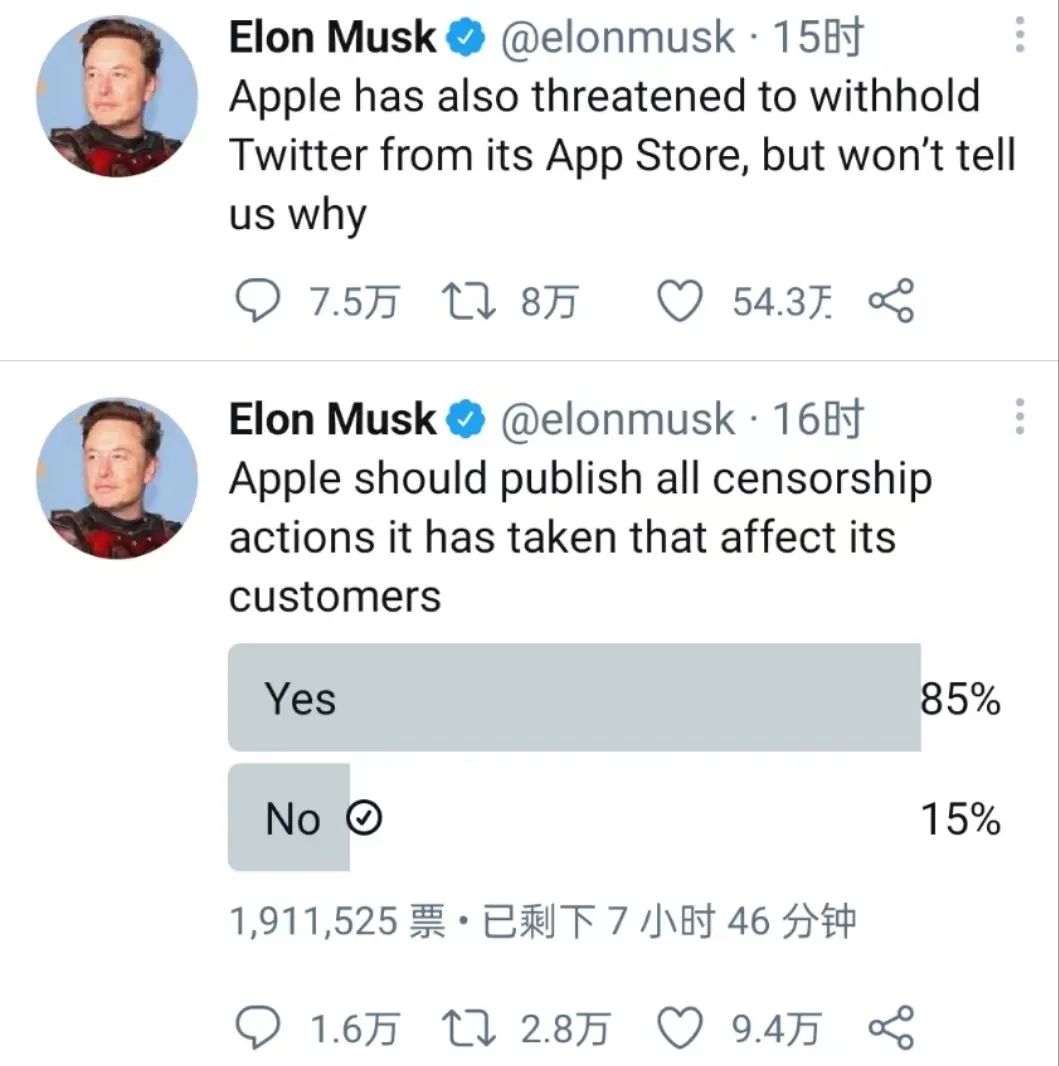This screenshot has height=1066, width=1059.
Task: Select the No poll option
Action: (x=288, y=818)
